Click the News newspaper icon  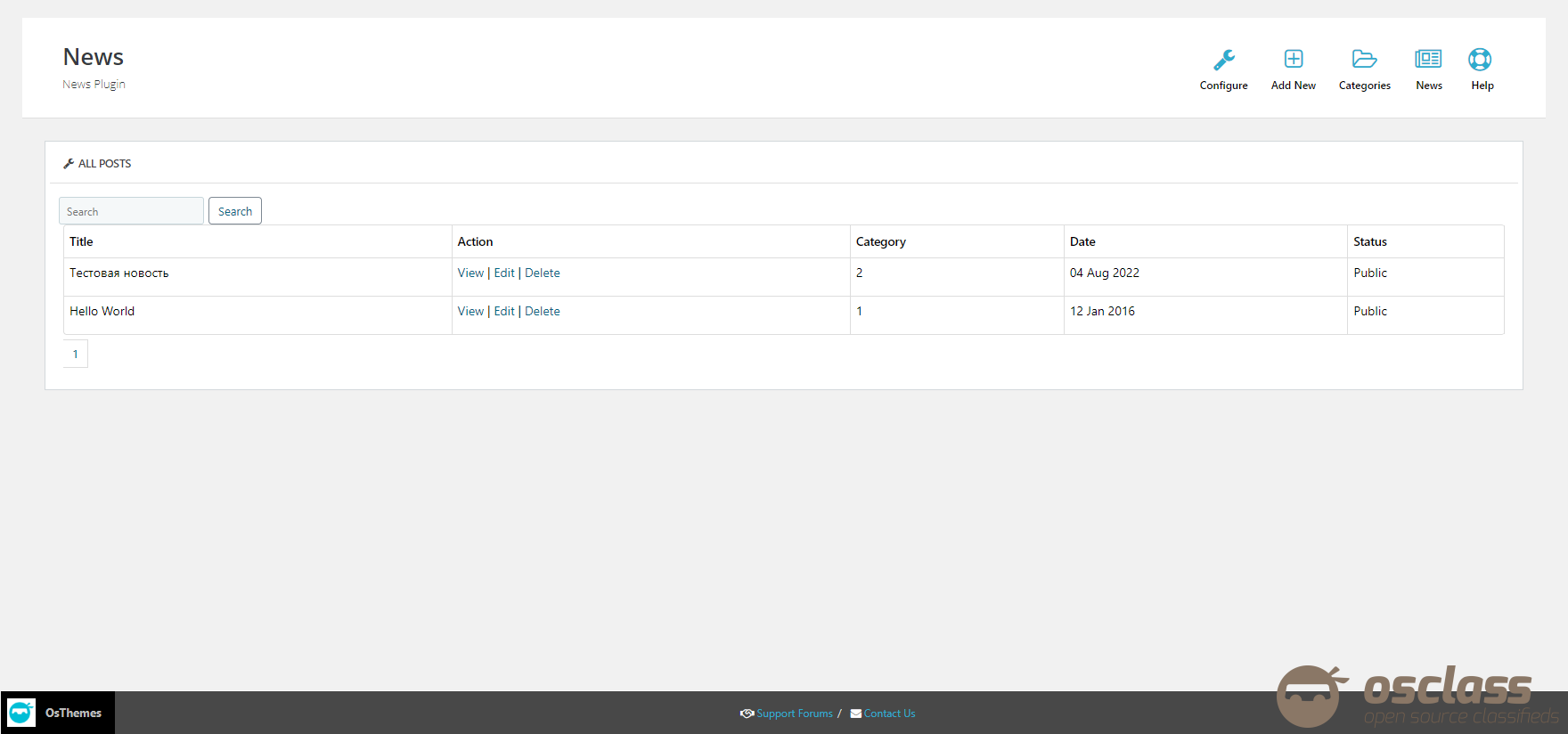[1428, 60]
